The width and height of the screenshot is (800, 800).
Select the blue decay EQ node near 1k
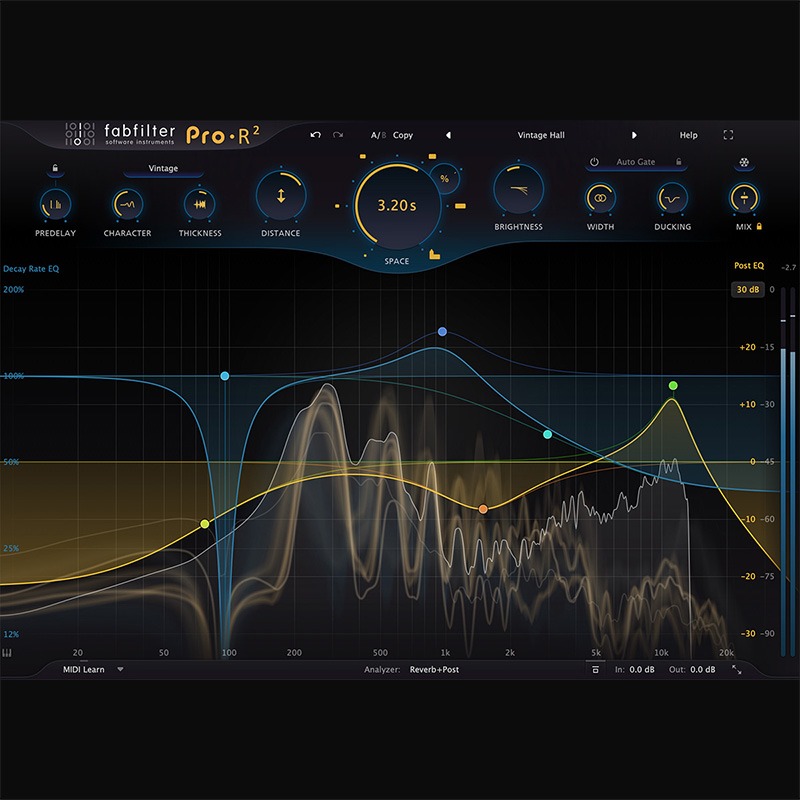(x=442, y=332)
